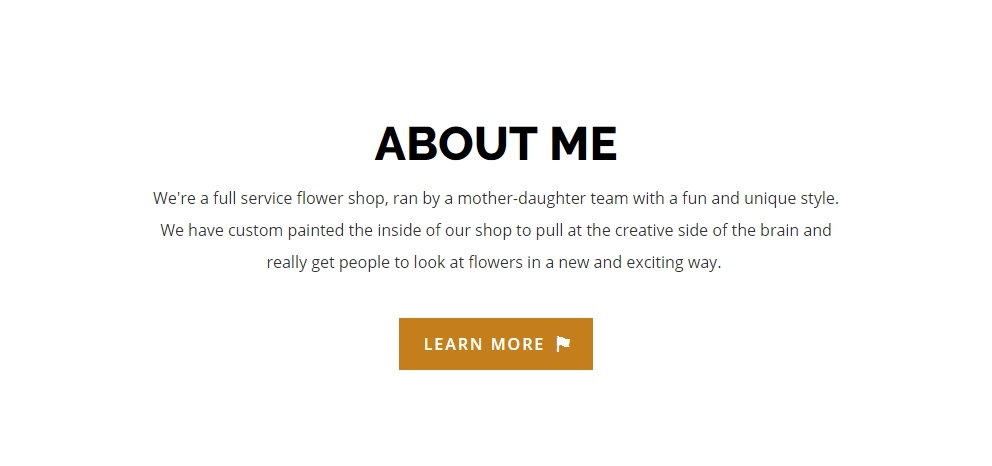Click the line starting "really get people"
The width and height of the screenshot is (992, 466).
click(x=494, y=262)
